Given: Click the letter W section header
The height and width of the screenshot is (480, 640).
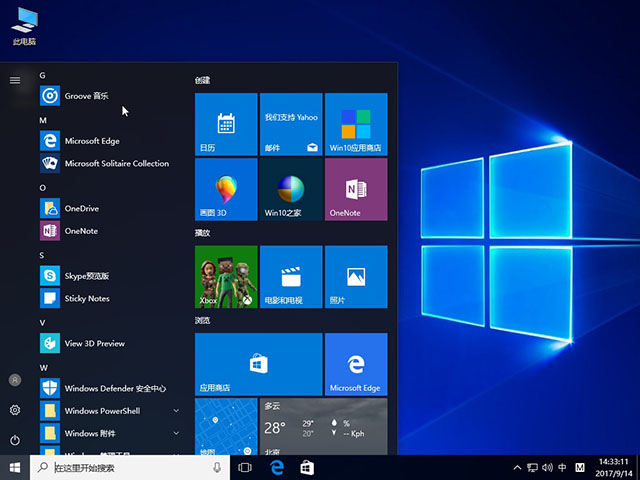Looking at the screenshot, I should 44,368.
